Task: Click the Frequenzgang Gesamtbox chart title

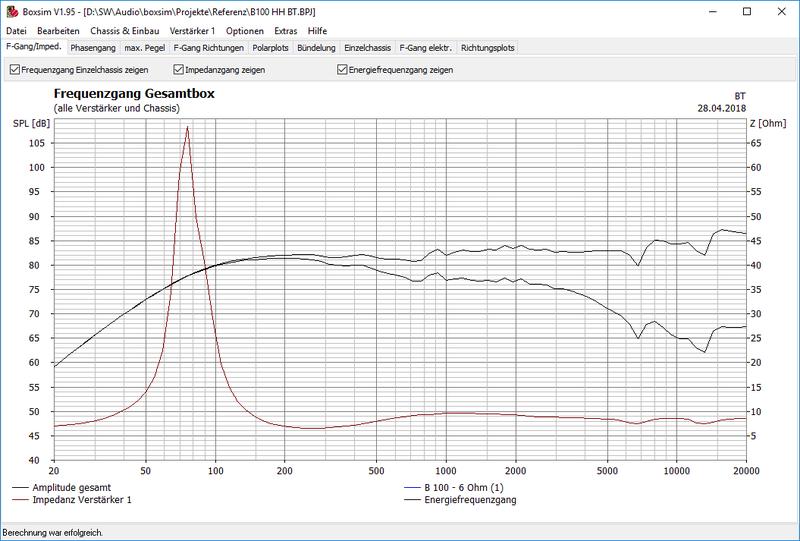Action: click(x=134, y=94)
